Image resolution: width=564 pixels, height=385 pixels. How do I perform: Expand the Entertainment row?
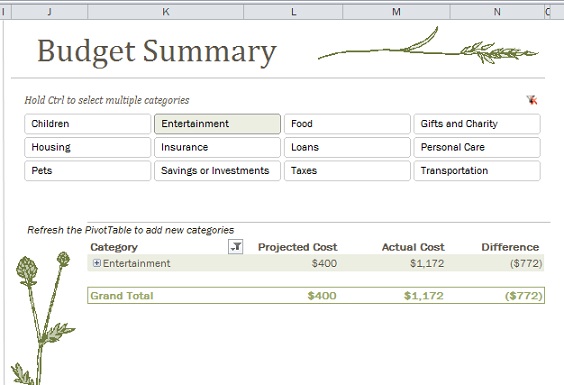pyautogui.click(x=97, y=263)
